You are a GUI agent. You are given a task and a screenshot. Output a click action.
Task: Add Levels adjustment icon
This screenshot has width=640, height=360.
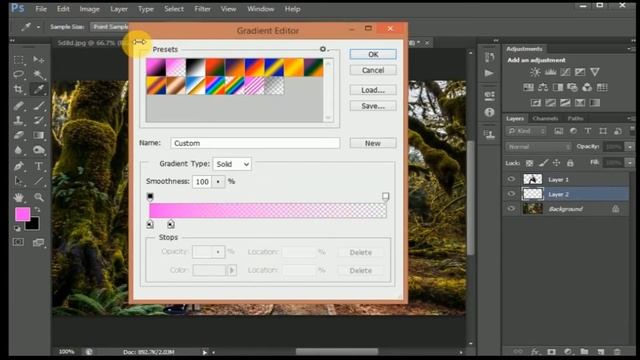[x=550, y=72]
